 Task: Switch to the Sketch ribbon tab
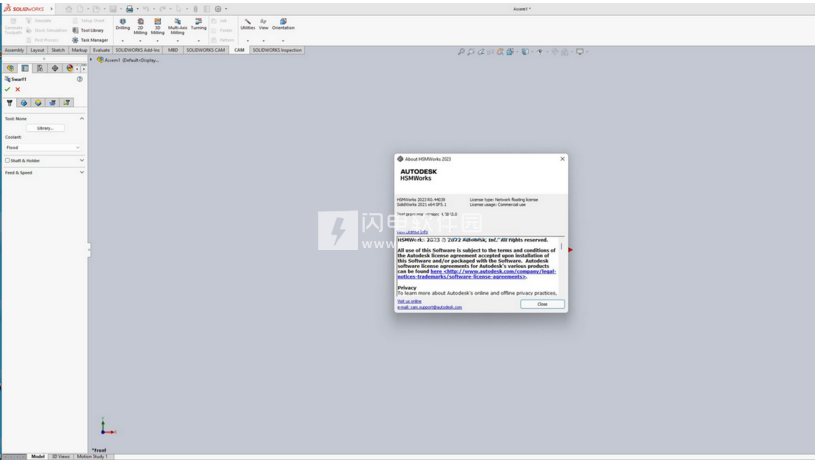pyautogui.click(x=58, y=50)
